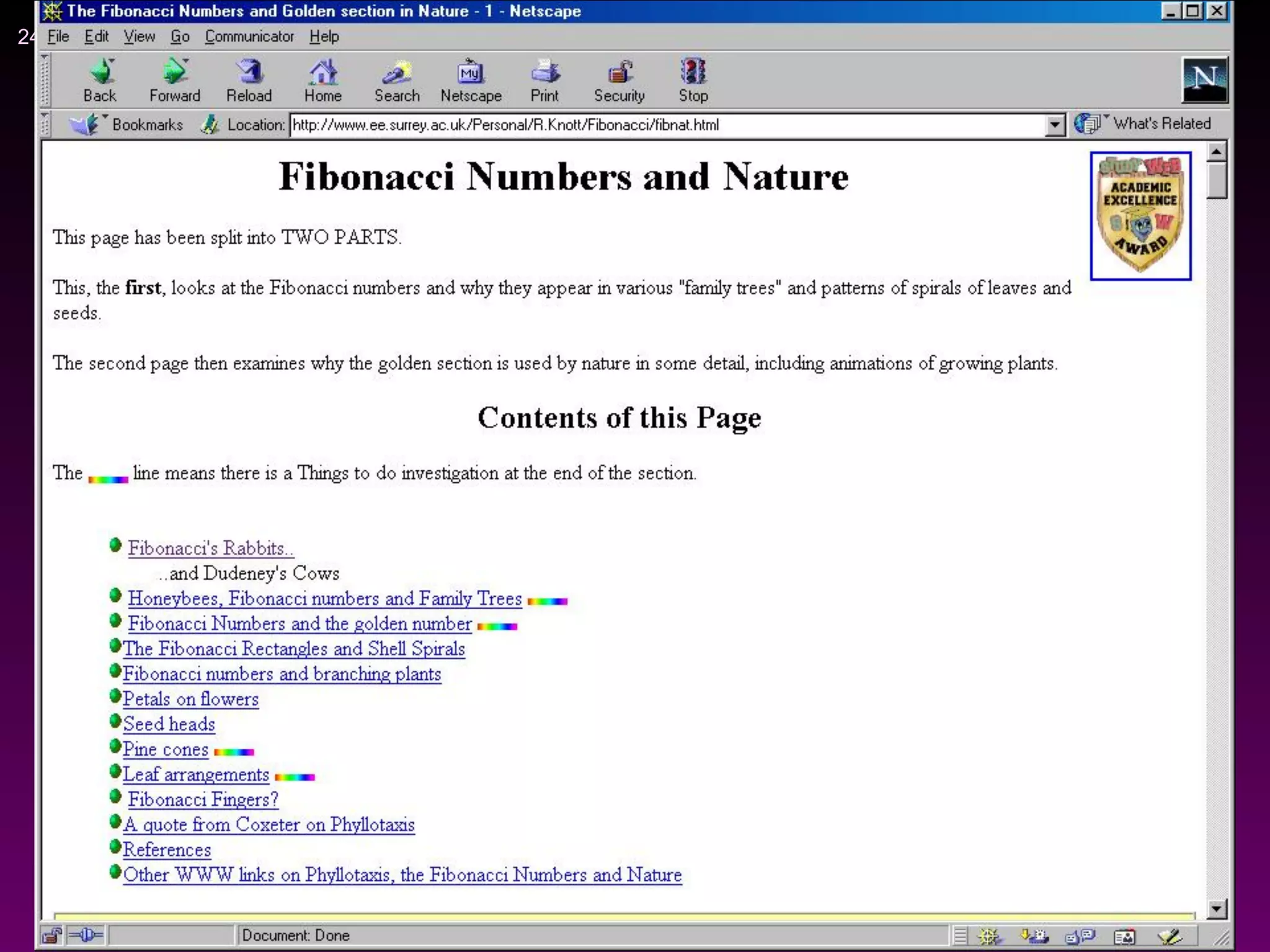1270x952 pixels.
Task: Click the Academic Excellence Award badge
Action: [1140, 216]
